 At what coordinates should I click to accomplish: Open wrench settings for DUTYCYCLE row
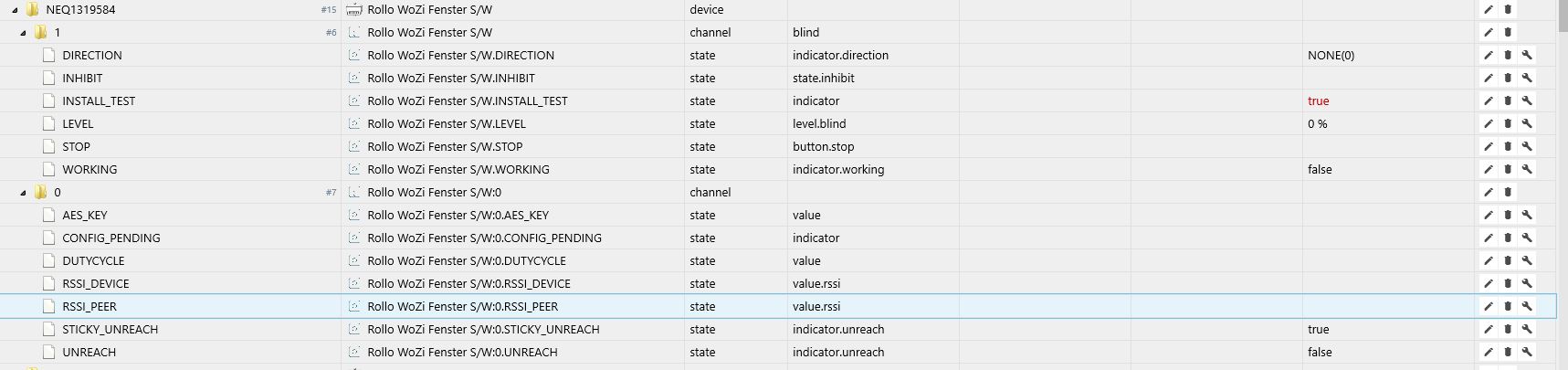point(1527,260)
